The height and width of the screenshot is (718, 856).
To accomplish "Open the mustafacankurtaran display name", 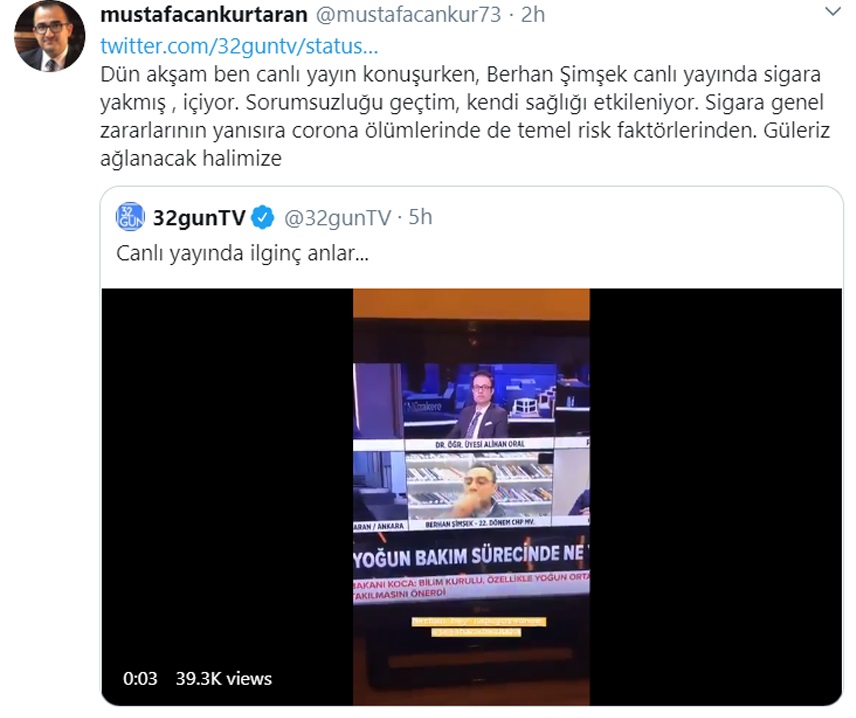I will (x=204, y=15).
